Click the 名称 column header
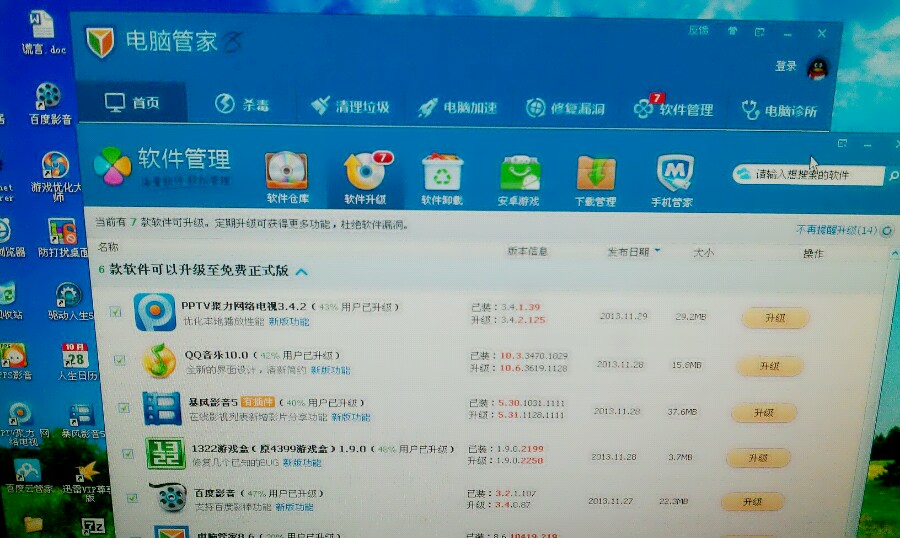The image size is (900, 538). (108, 247)
